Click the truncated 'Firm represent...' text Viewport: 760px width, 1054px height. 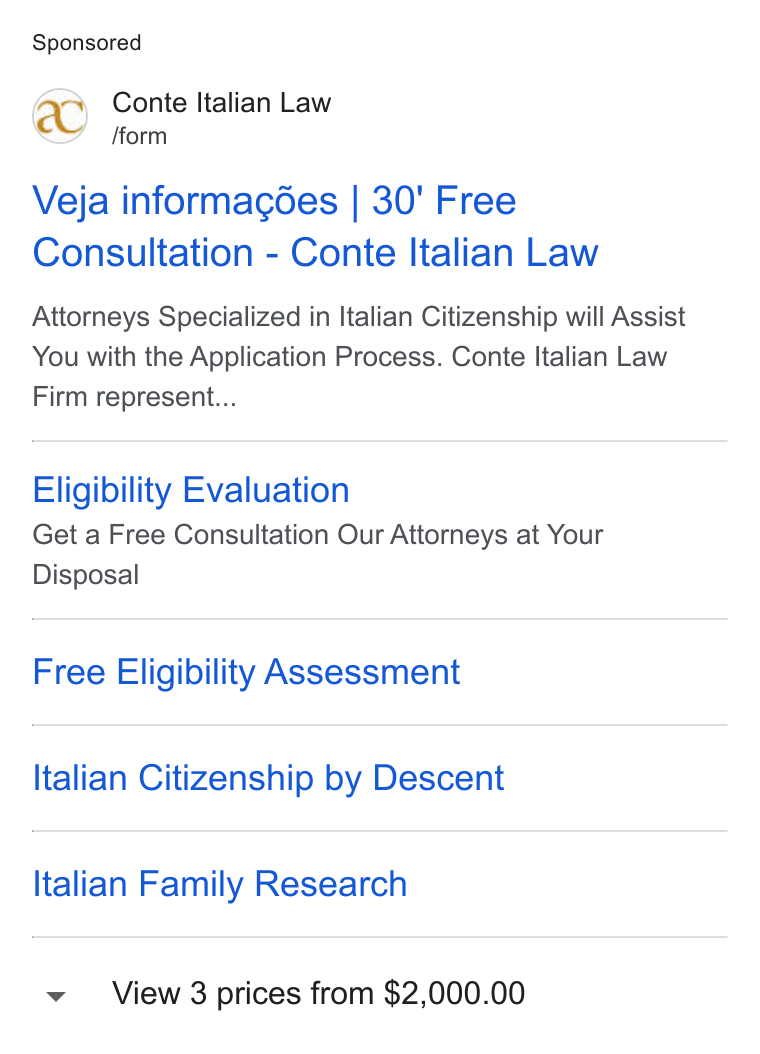[x=134, y=397]
